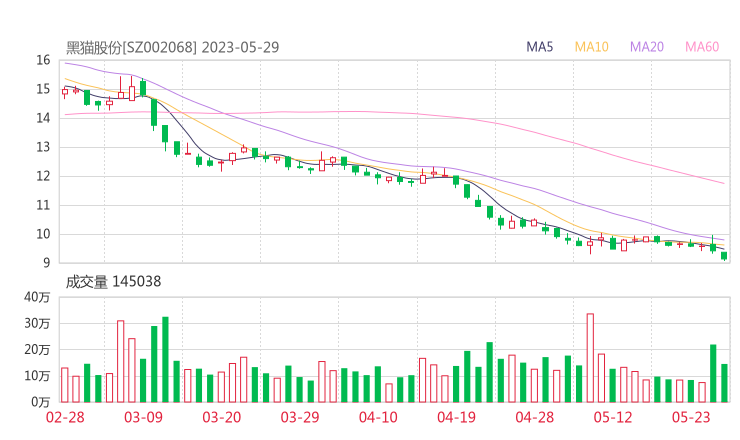740x440 pixels.
Task: Click the 04-10 date axis label
Action: [x=378, y=417]
